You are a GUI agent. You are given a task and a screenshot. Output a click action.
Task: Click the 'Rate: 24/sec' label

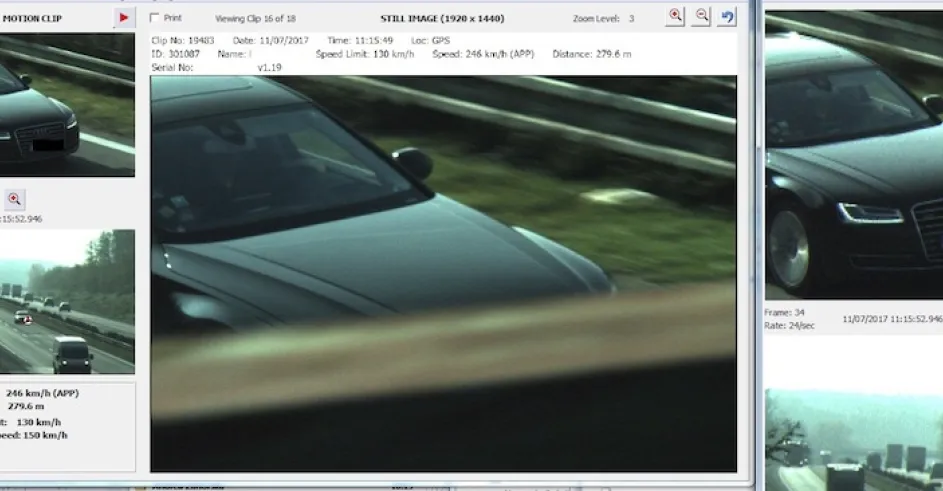[x=789, y=326]
